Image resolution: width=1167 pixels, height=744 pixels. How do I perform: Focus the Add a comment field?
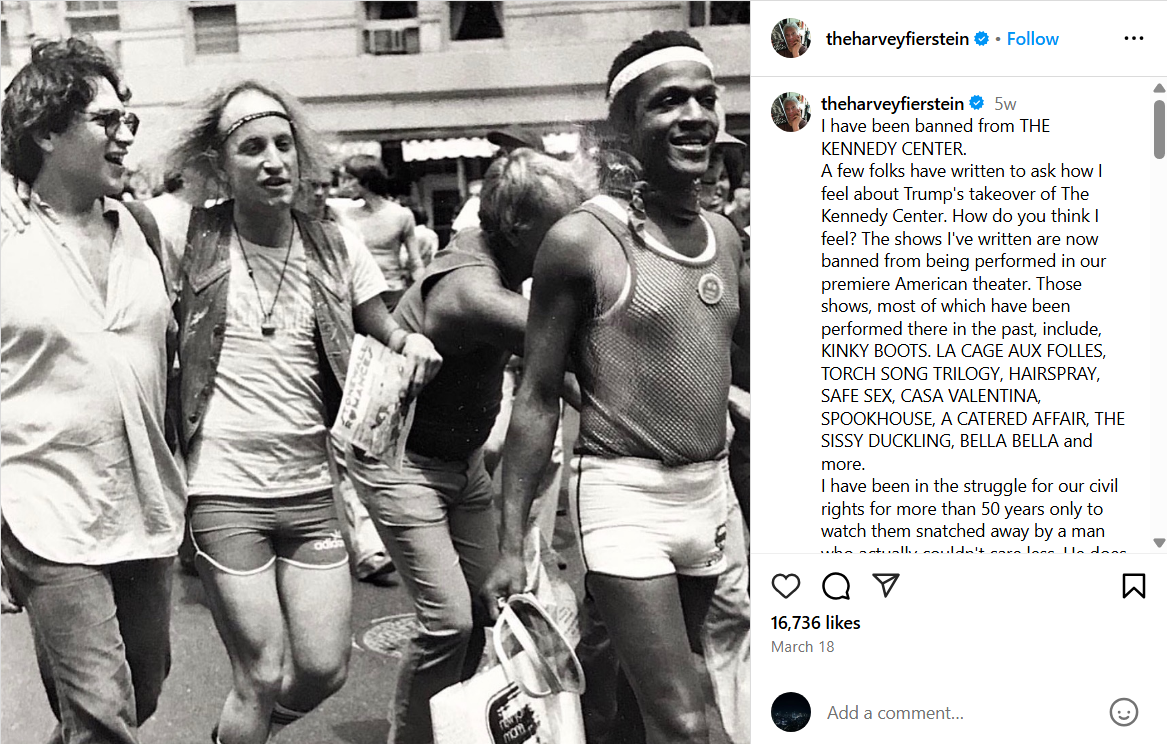pyautogui.click(x=960, y=713)
